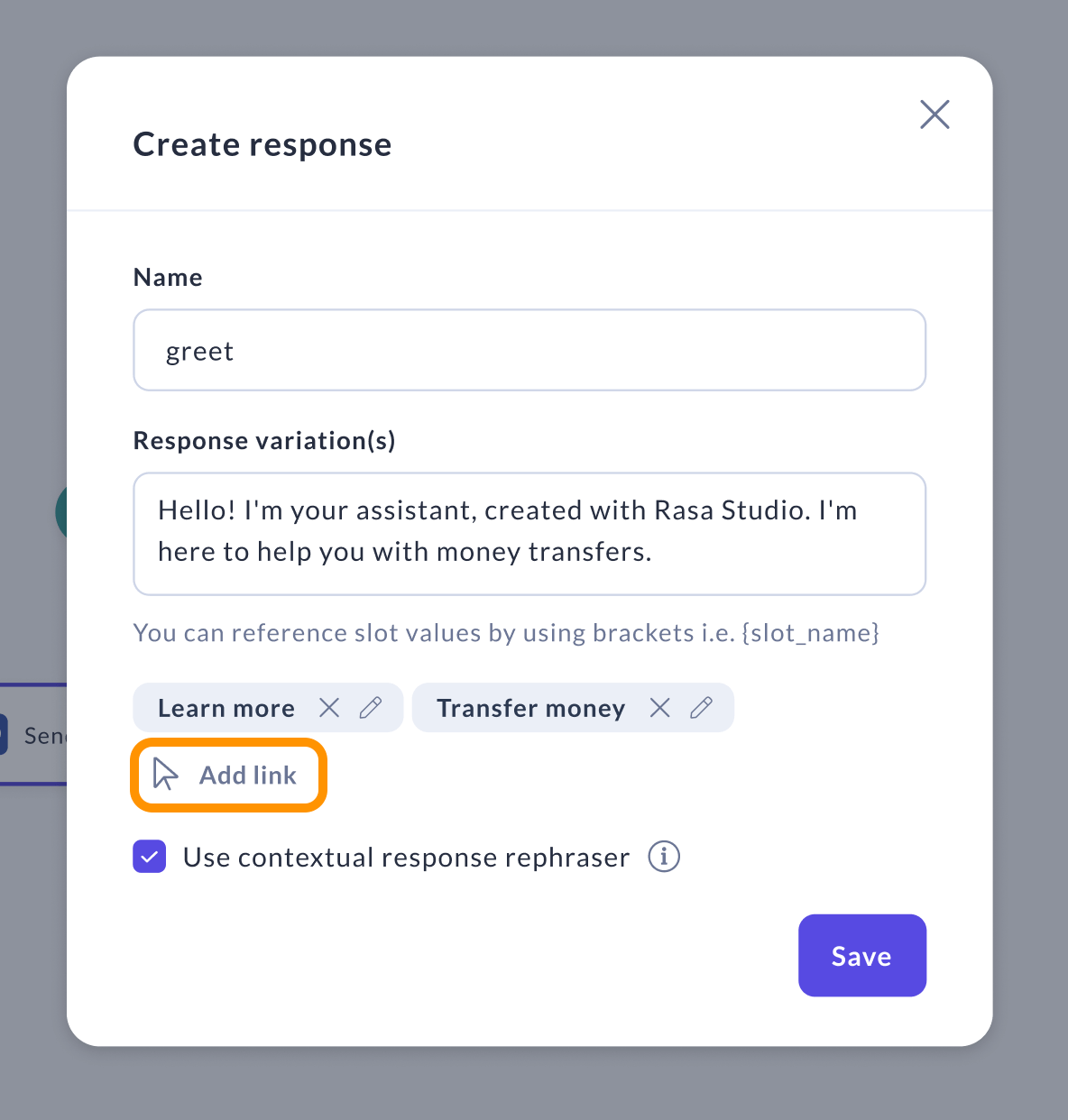
Task: Focus the Name field containing greet
Action: [529, 350]
